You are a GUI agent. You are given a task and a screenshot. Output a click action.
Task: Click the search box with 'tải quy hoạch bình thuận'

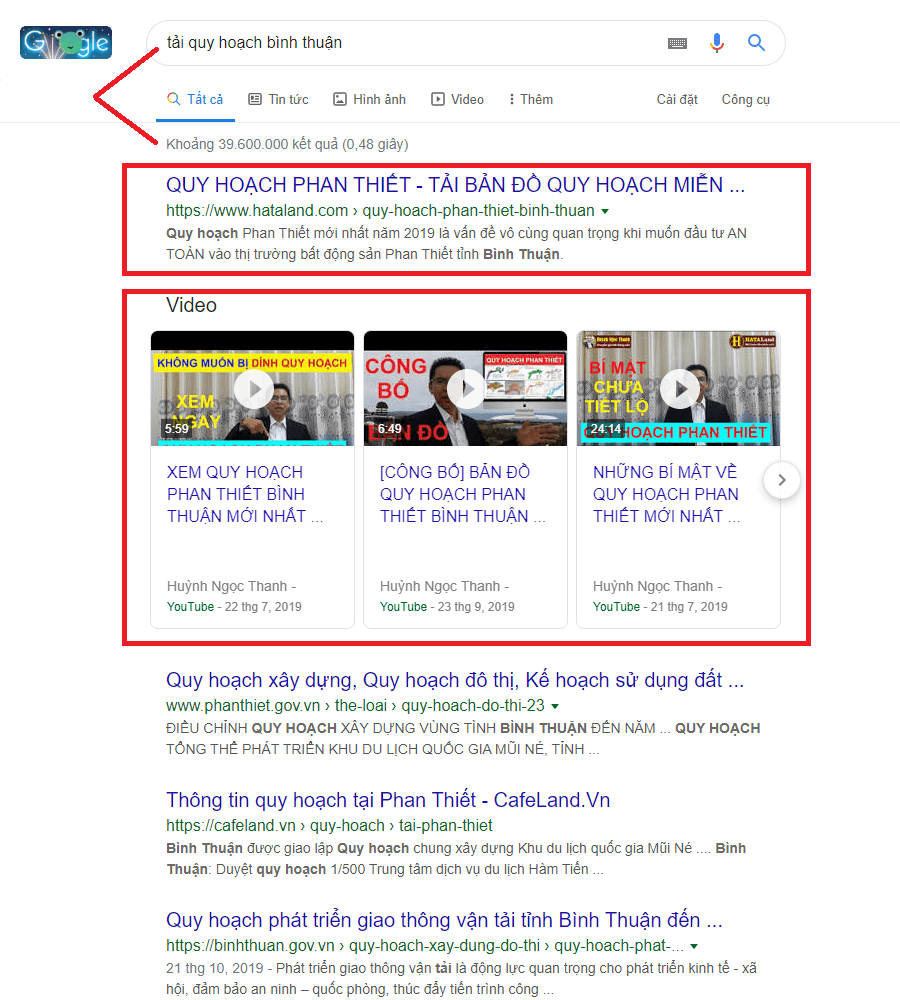pos(400,43)
